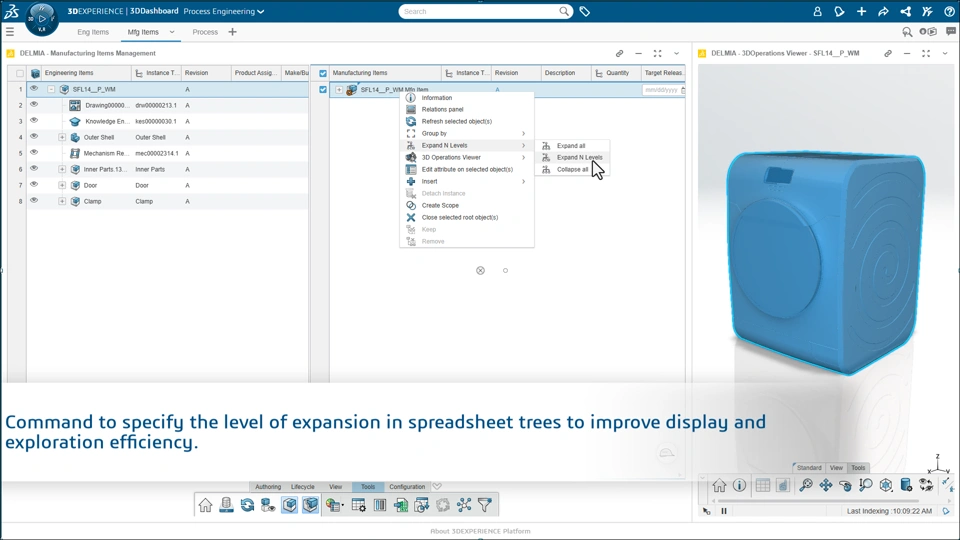
Task: Uncheck SFL14__P_WM Mfg Item row checkbox
Action: click(323, 89)
